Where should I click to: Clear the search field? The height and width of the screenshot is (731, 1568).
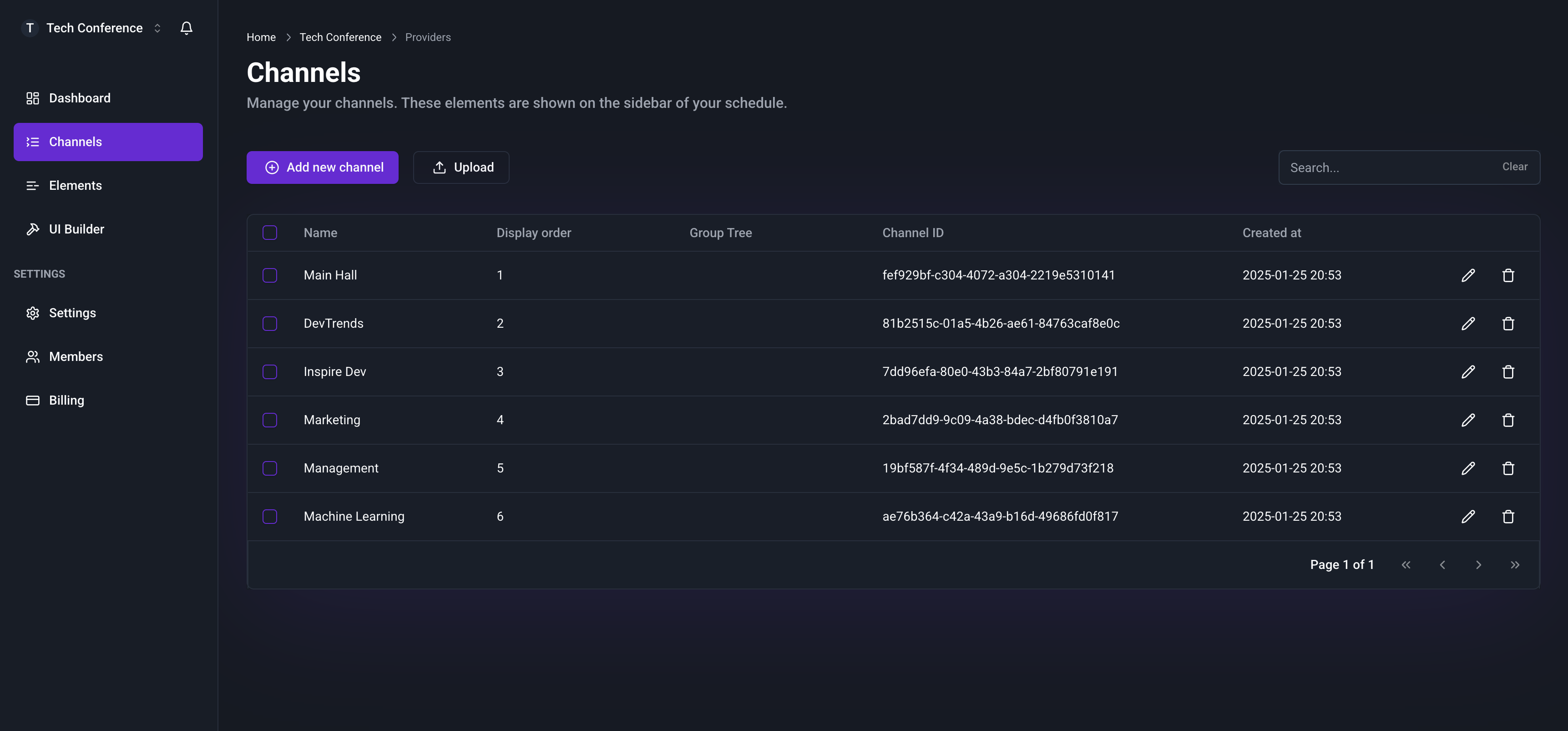point(1514,167)
